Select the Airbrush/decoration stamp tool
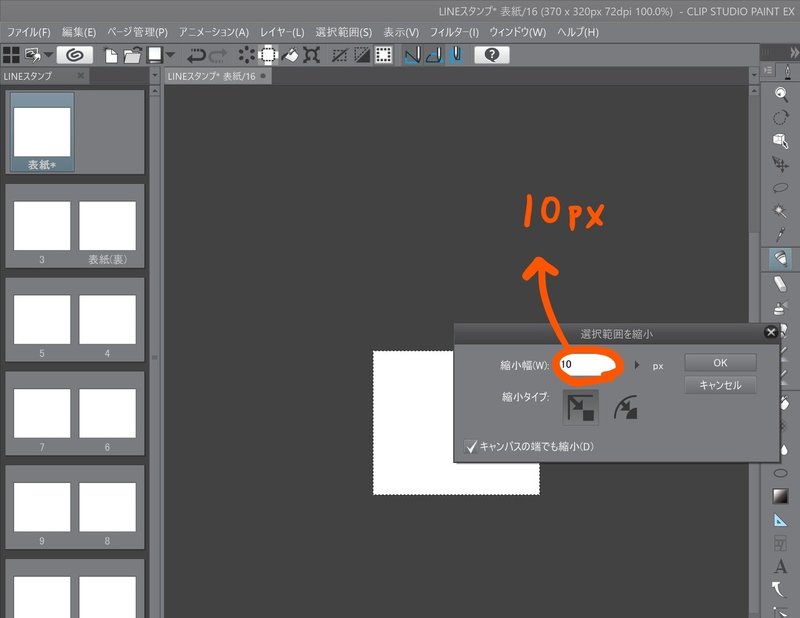Screen dimensions: 800x618 coord(780,308)
